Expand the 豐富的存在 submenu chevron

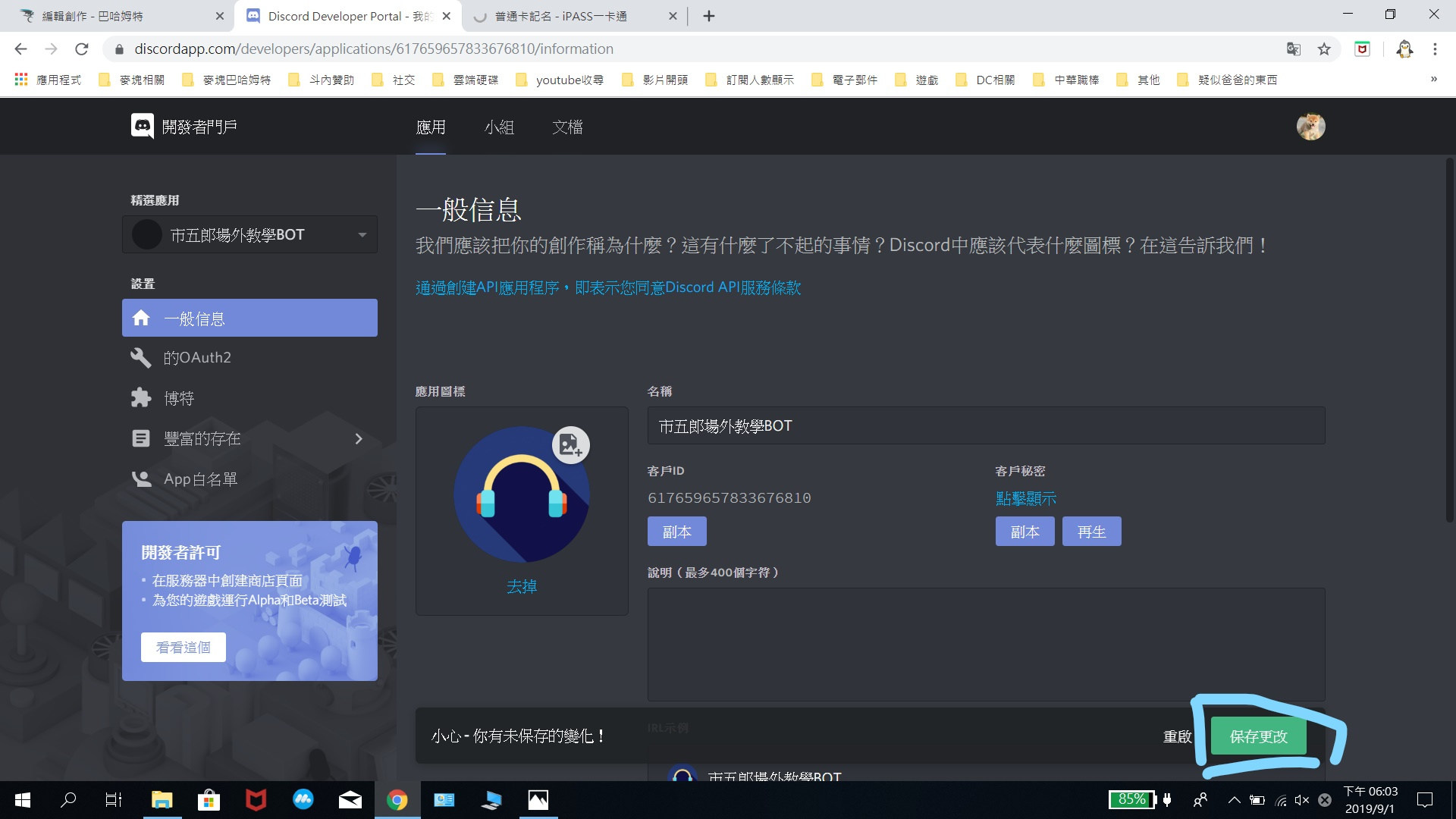pyautogui.click(x=359, y=438)
